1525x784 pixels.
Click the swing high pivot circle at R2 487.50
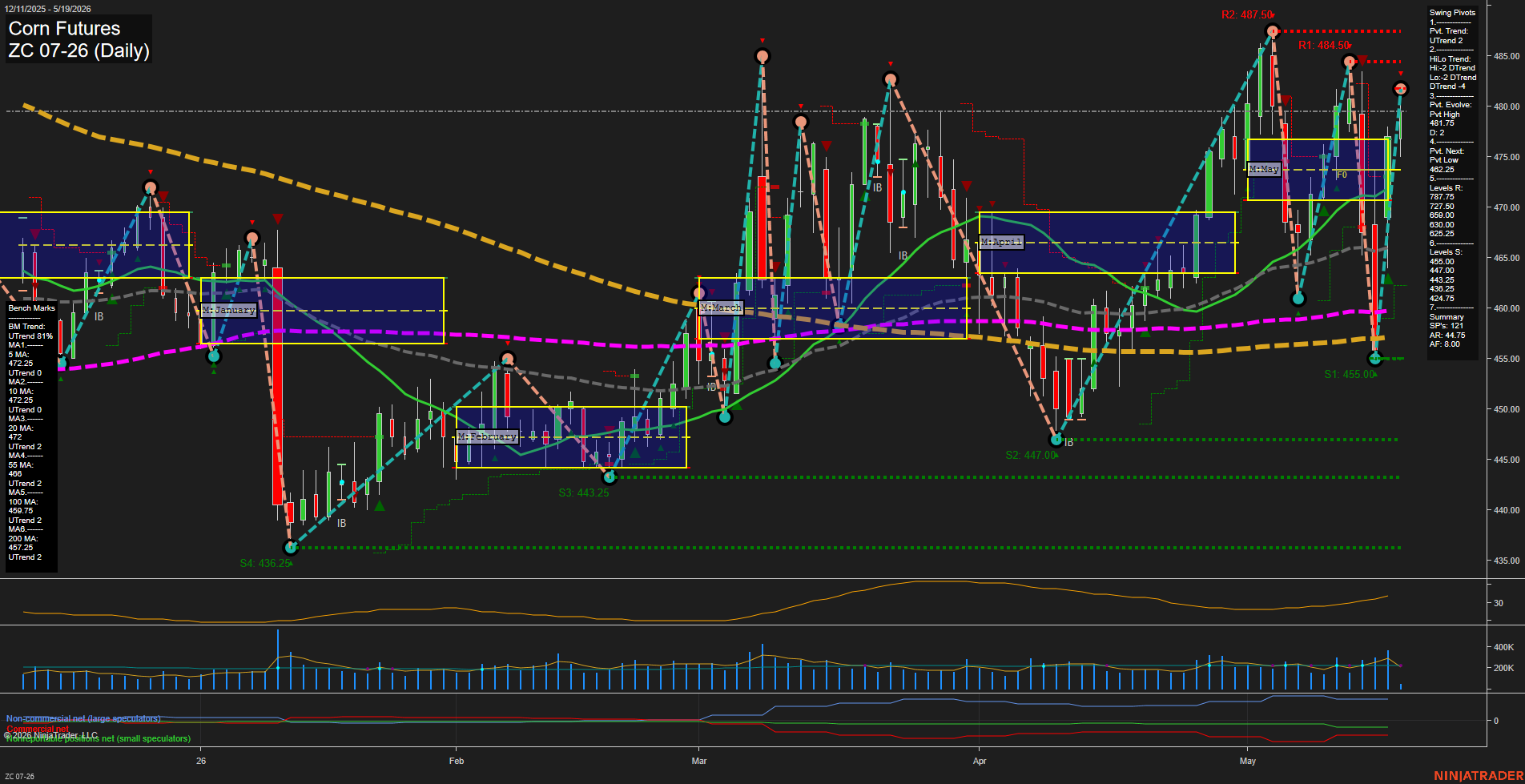tap(1272, 31)
